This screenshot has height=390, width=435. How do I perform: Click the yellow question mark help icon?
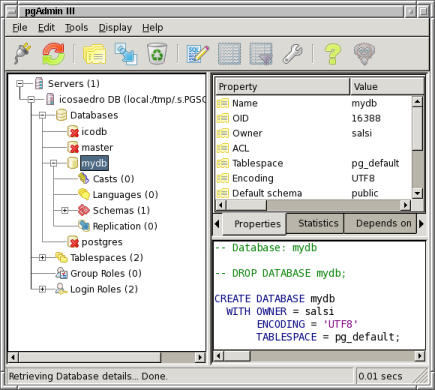pos(332,54)
